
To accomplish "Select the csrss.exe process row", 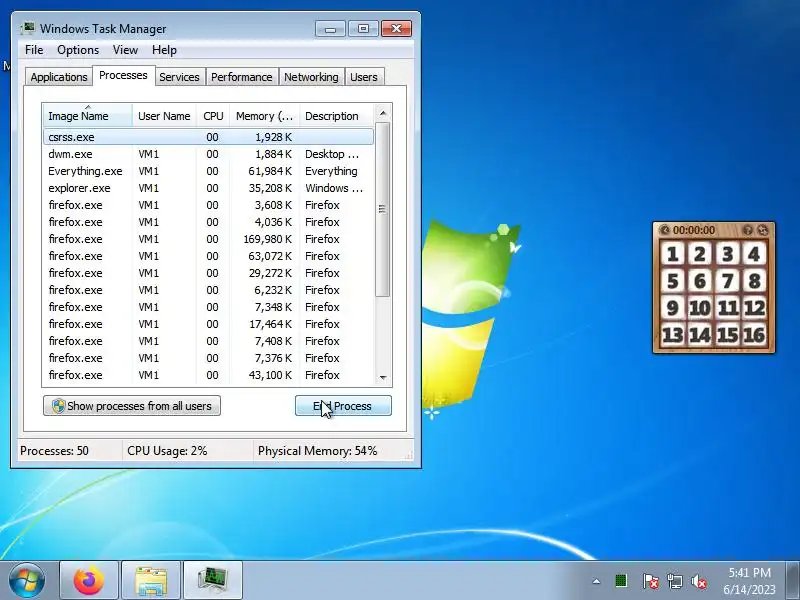I will tap(209, 137).
